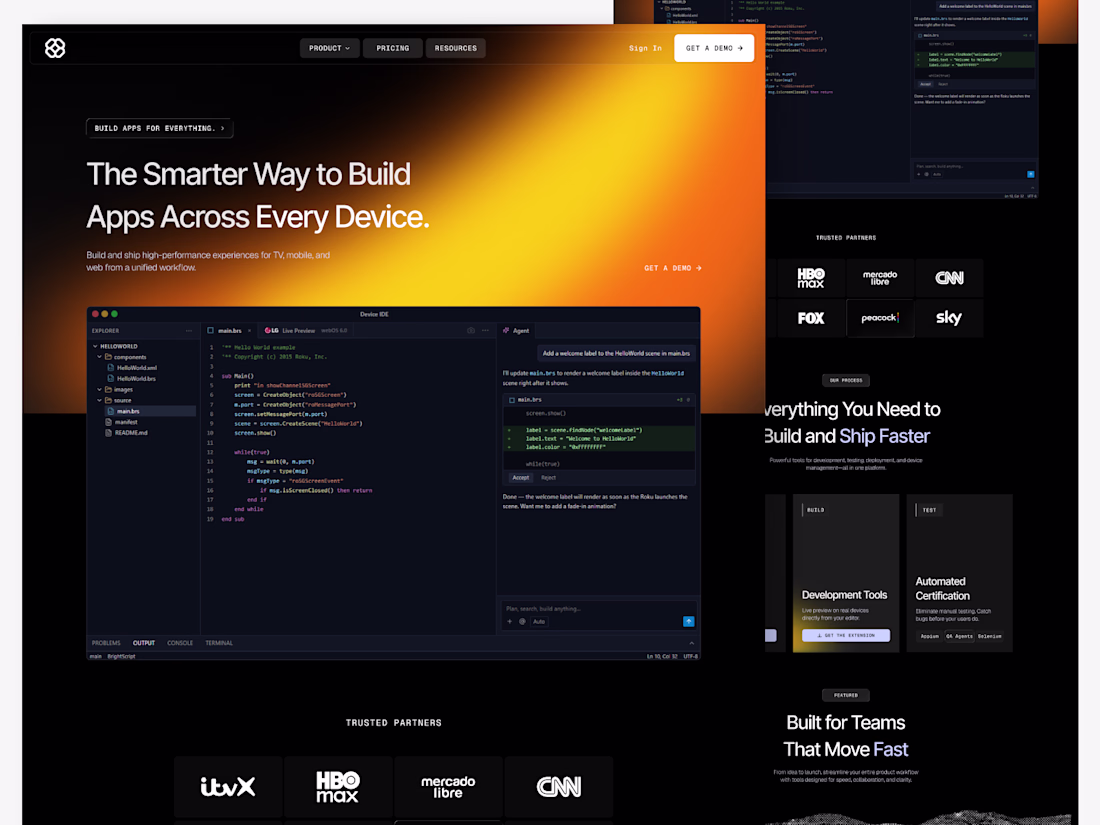Collapse the components folder
The image size is (1100, 825).
[100, 357]
